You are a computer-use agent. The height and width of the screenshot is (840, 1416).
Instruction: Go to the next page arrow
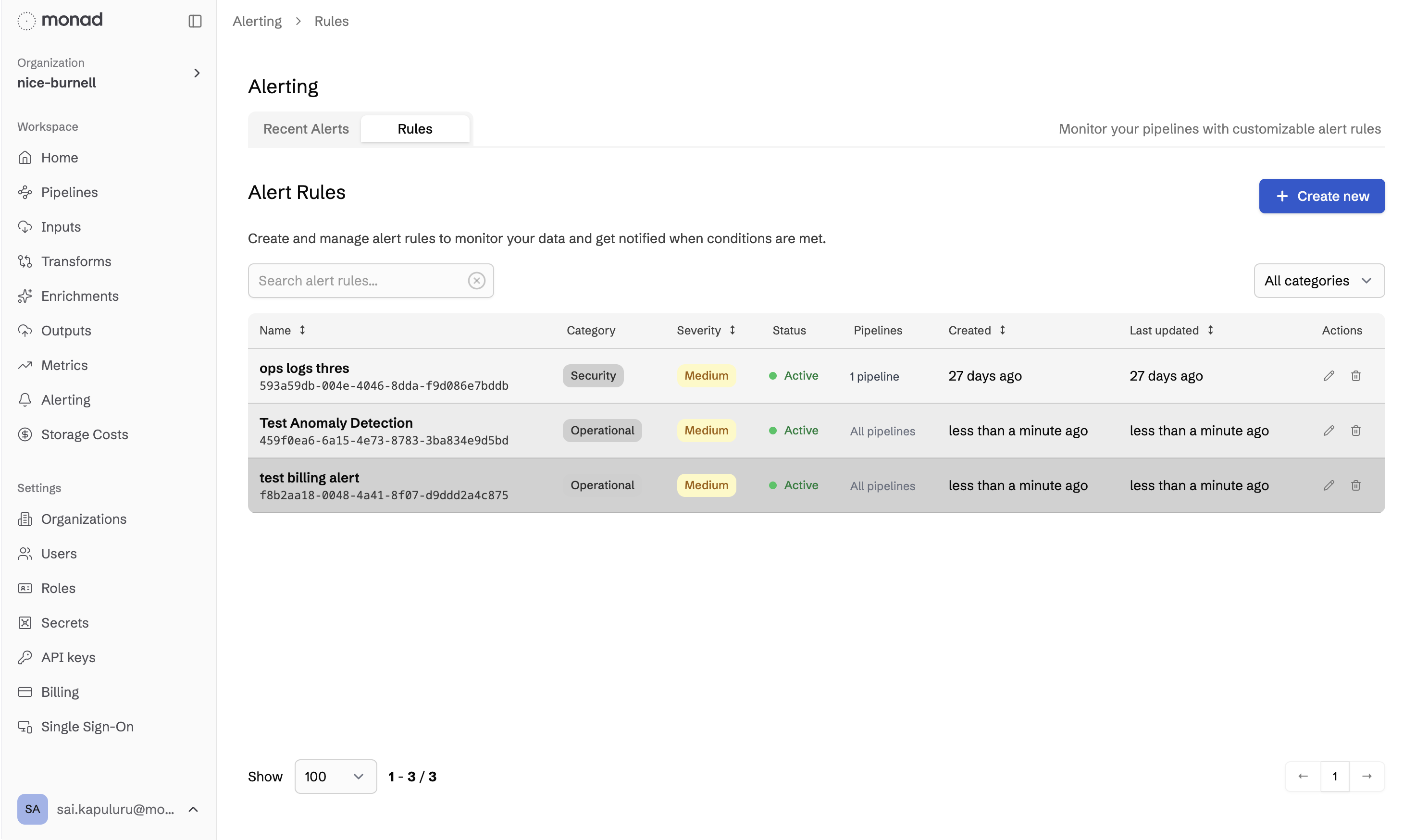click(1366, 776)
